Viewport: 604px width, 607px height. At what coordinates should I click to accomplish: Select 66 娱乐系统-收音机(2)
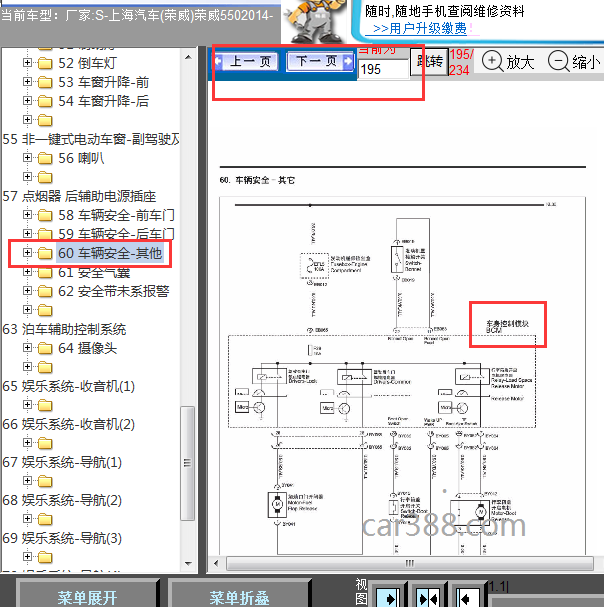[69, 424]
